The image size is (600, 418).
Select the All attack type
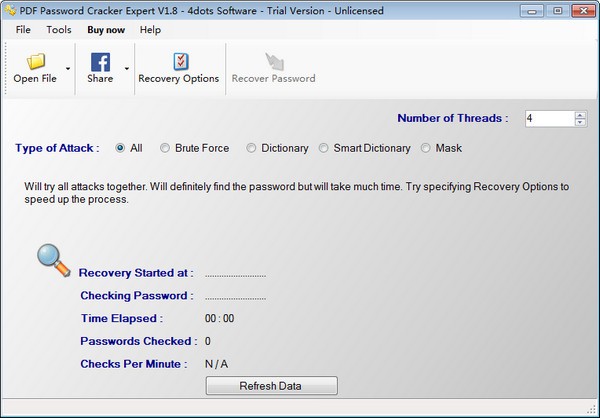pos(121,148)
